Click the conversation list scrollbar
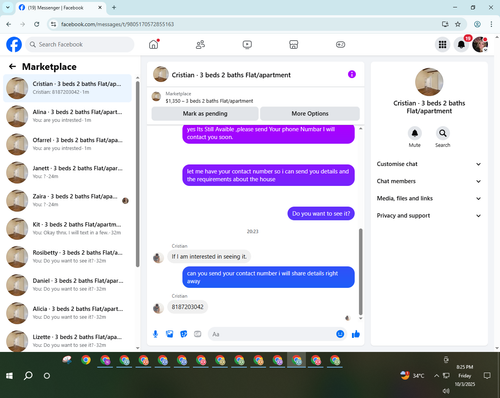Viewport: 500px width, 398px height. tap(137, 173)
